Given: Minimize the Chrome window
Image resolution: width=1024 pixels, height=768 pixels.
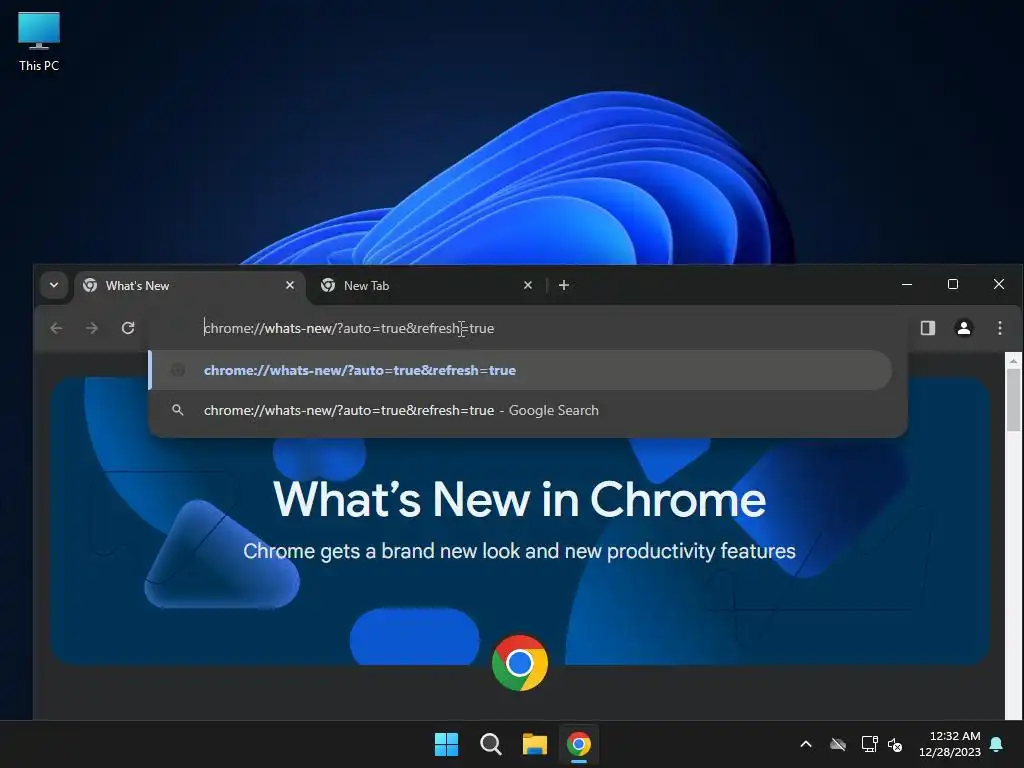Looking at the screenshot, I should (x=906, y=284).
